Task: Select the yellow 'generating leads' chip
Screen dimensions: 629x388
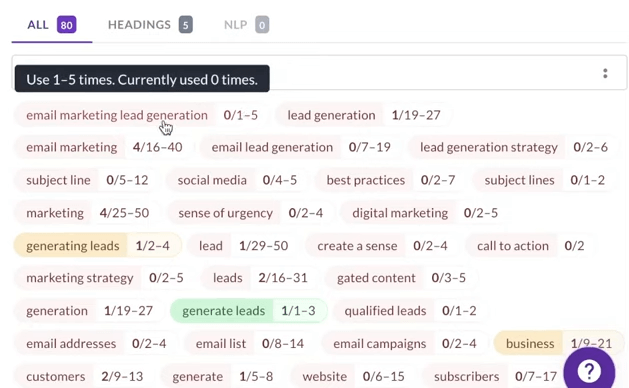Action: tap(98, 246)
